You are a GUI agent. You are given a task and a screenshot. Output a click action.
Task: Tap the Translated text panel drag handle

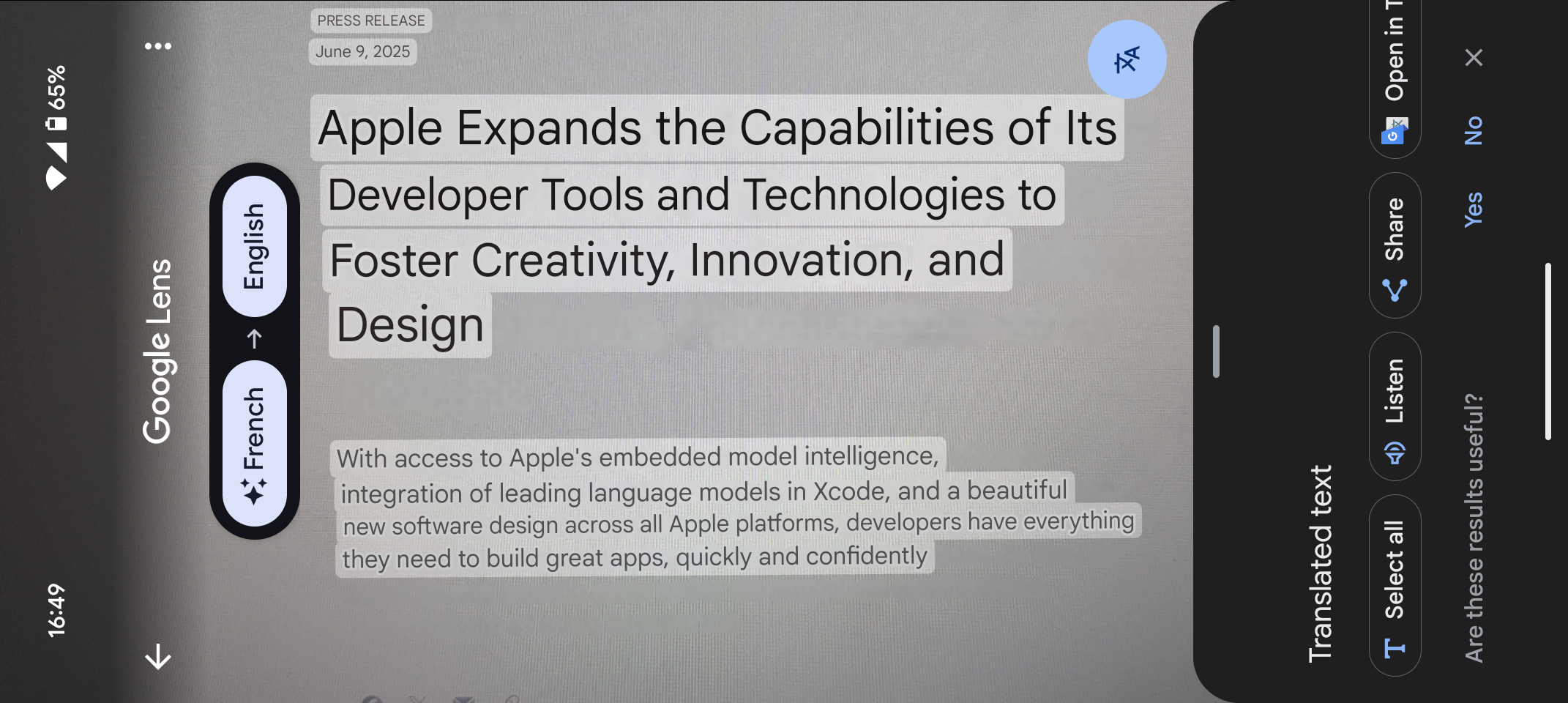(x=1216, y=351)
